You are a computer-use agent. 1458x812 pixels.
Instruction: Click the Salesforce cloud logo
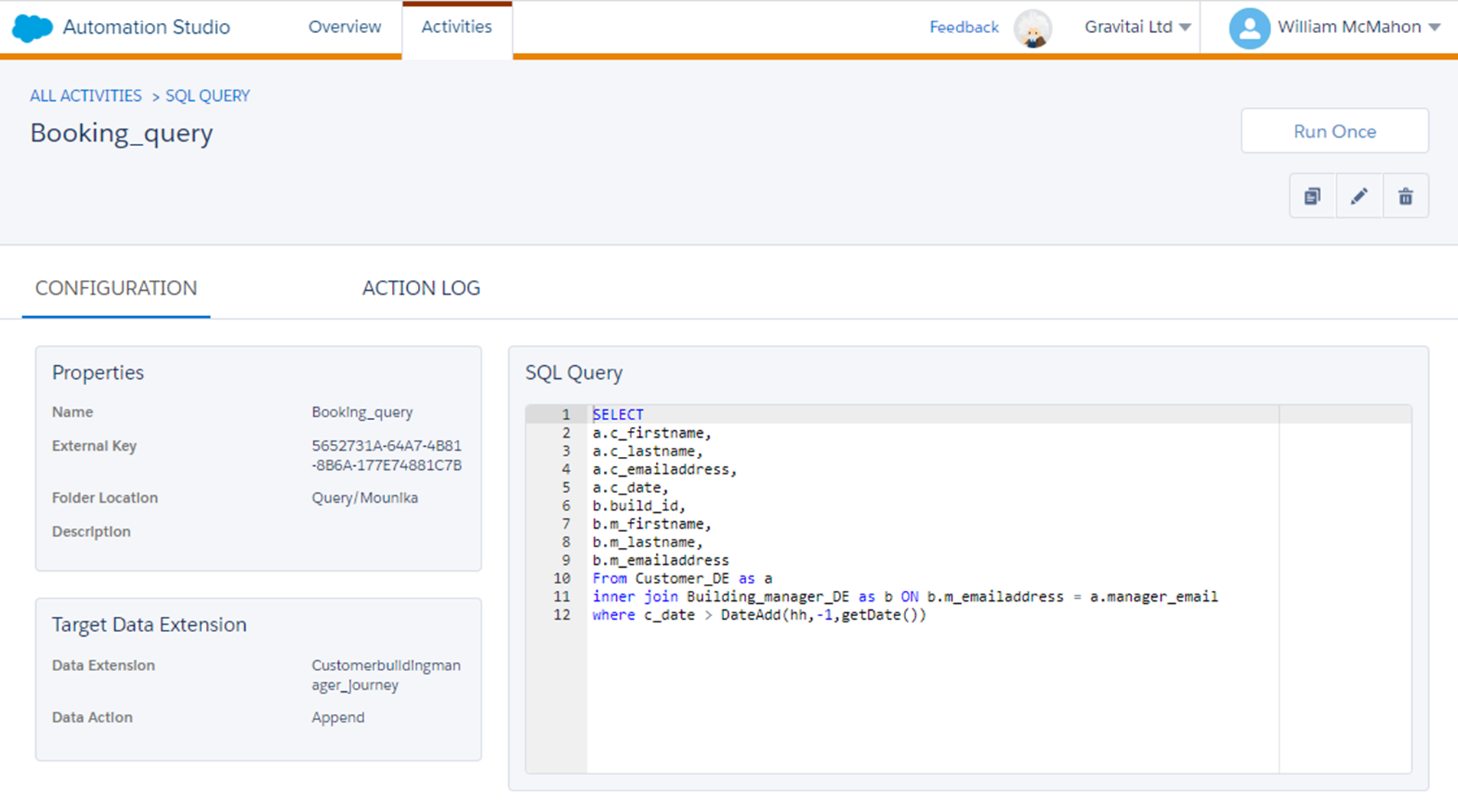coord(31,27)
